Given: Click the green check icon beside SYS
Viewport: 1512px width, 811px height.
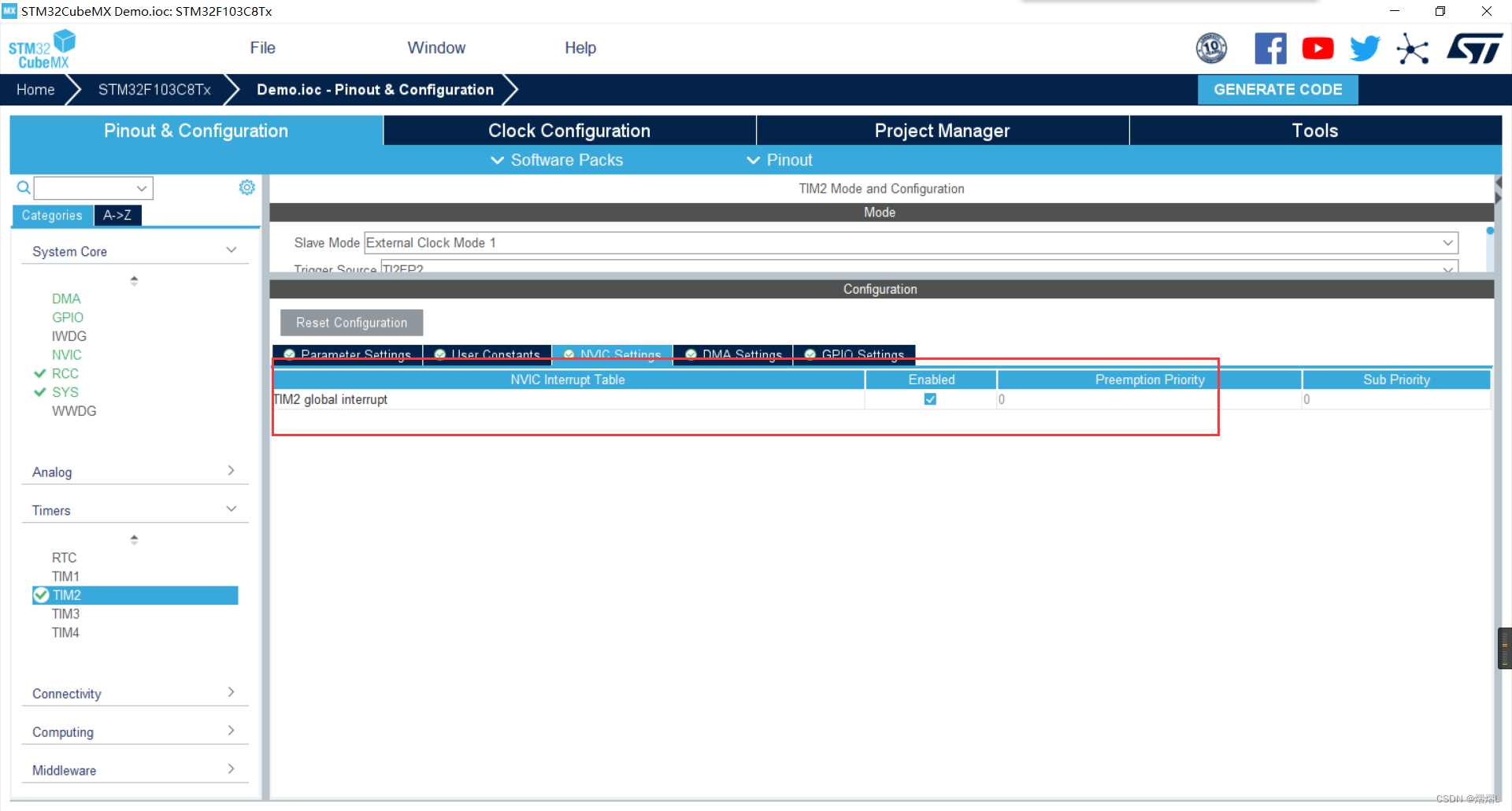Looking at the screenshot, I should point(39,392).
